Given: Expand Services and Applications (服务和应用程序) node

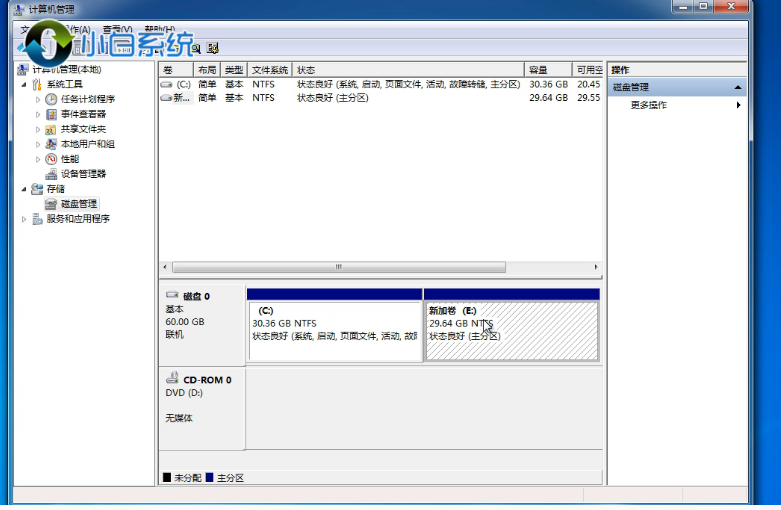Looking at the screenshot, I should pos(24,219).
